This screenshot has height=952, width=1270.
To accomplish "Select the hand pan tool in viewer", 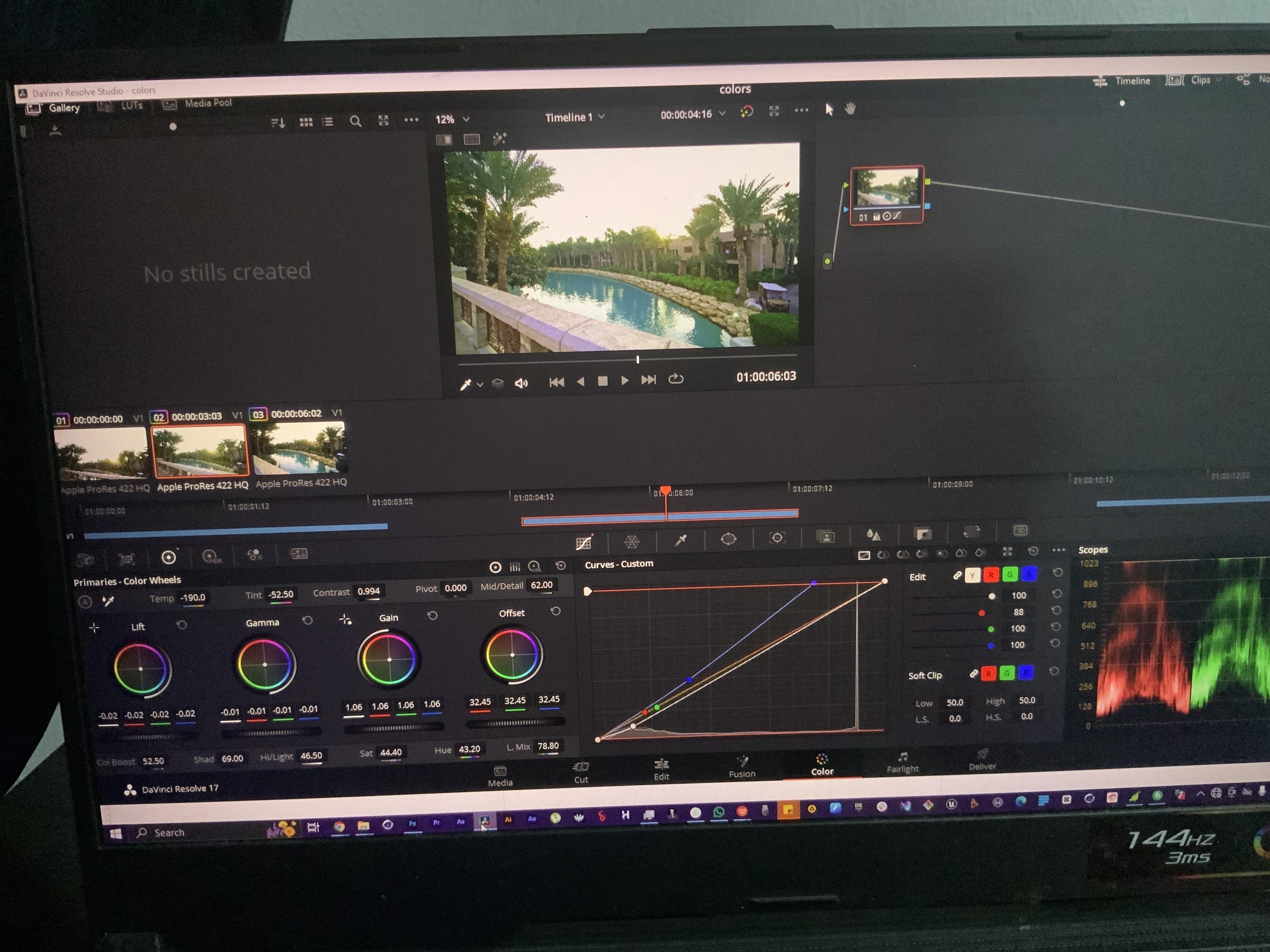I will click(x=850, y=109).
